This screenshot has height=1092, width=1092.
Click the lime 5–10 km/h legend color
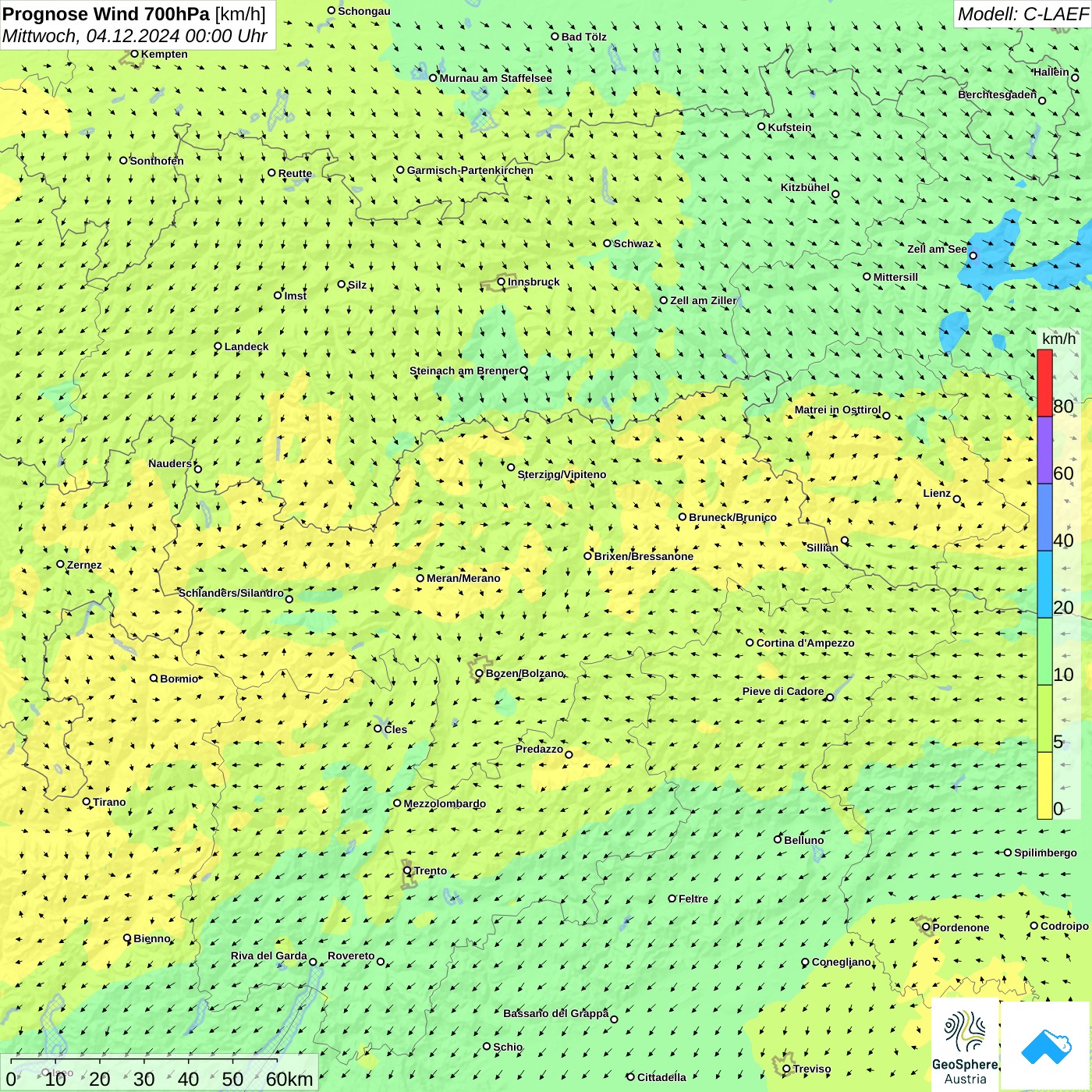[1044, 718]
